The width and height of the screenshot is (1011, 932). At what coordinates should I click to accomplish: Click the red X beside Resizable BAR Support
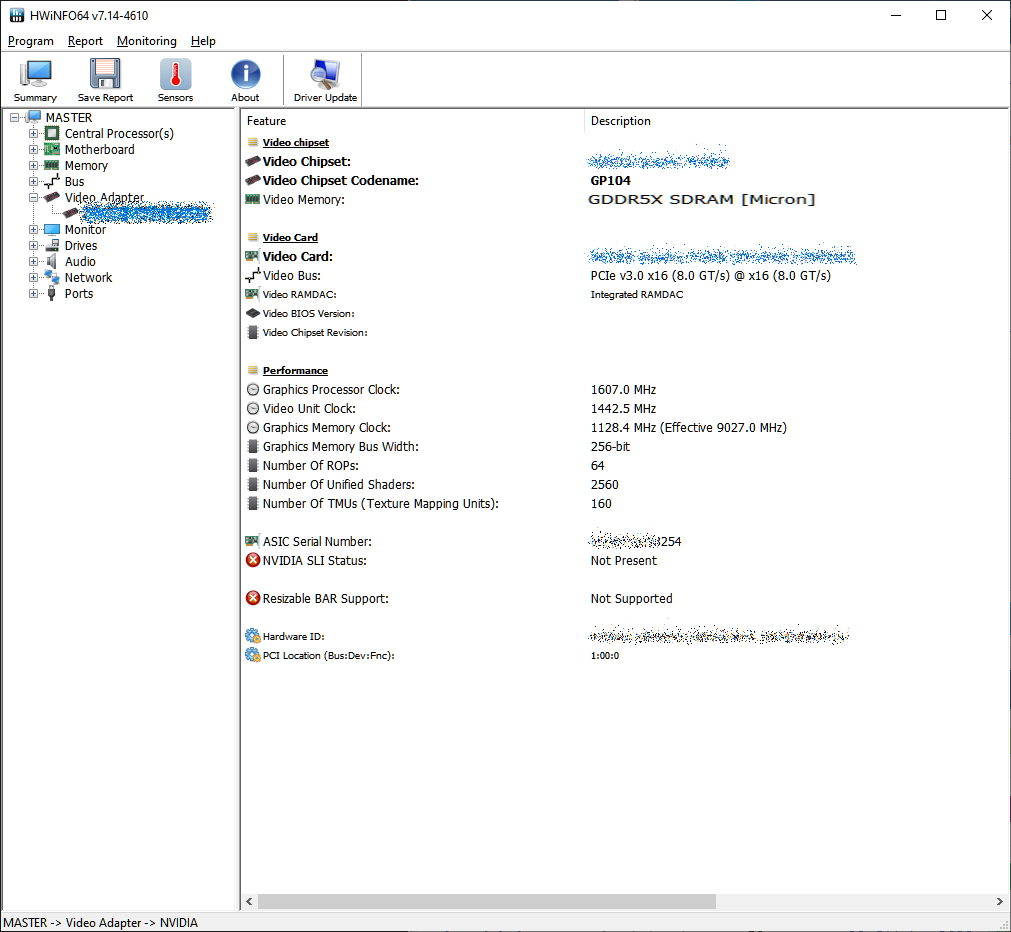[253, 598]
